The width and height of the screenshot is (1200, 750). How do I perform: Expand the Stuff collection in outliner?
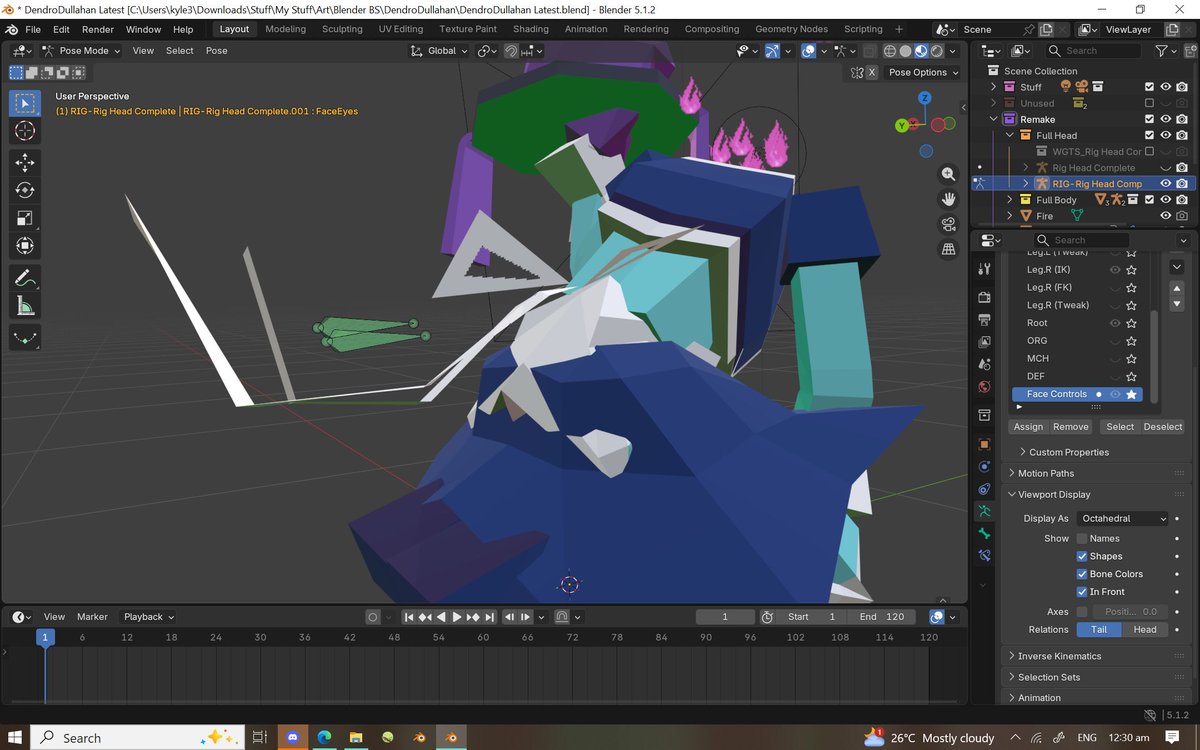[x=993, y=87]
